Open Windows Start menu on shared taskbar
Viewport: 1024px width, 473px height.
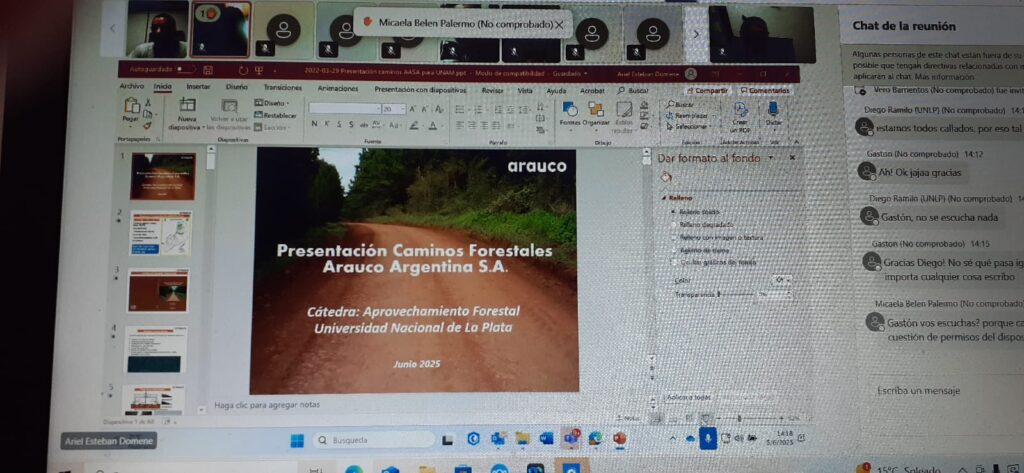297,442
